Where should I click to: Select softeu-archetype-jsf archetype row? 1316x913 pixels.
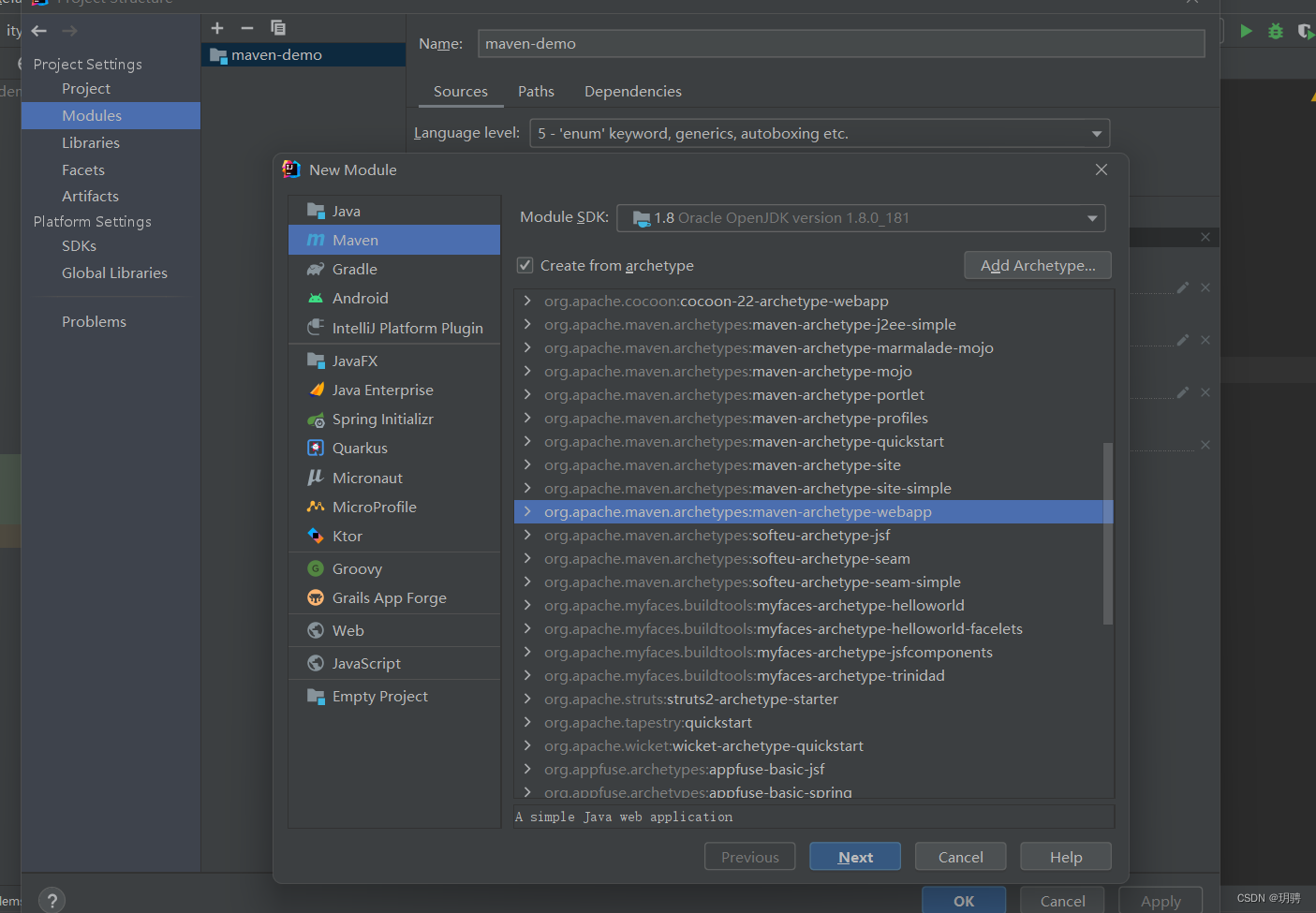[813, 535]
